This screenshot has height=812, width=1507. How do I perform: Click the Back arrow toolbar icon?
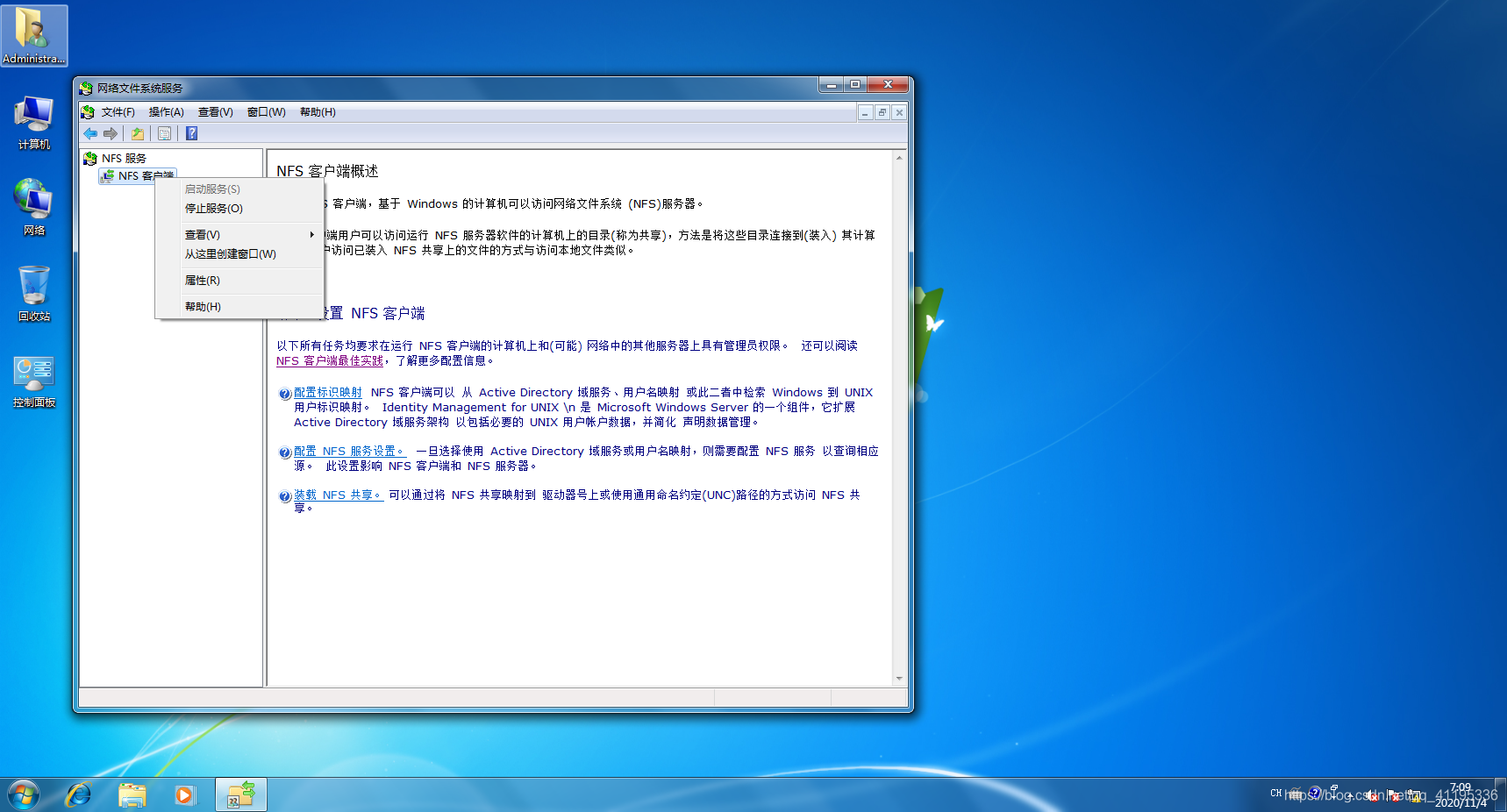90,133
